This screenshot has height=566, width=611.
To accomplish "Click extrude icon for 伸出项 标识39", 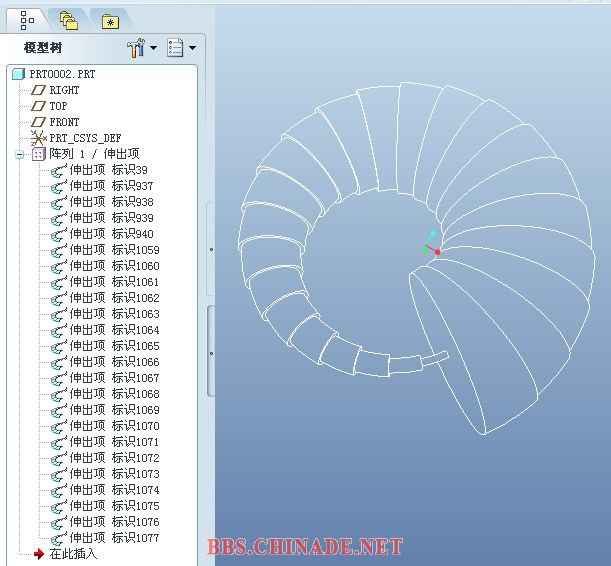I will [59, 170].
